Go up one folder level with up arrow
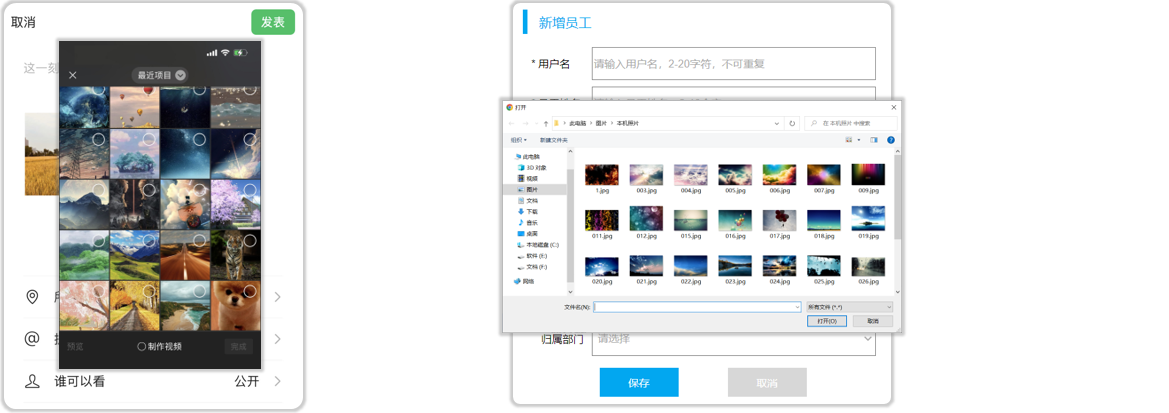Image resolution: width=1169 pixels, height=413 pixels. coord(544,123)
